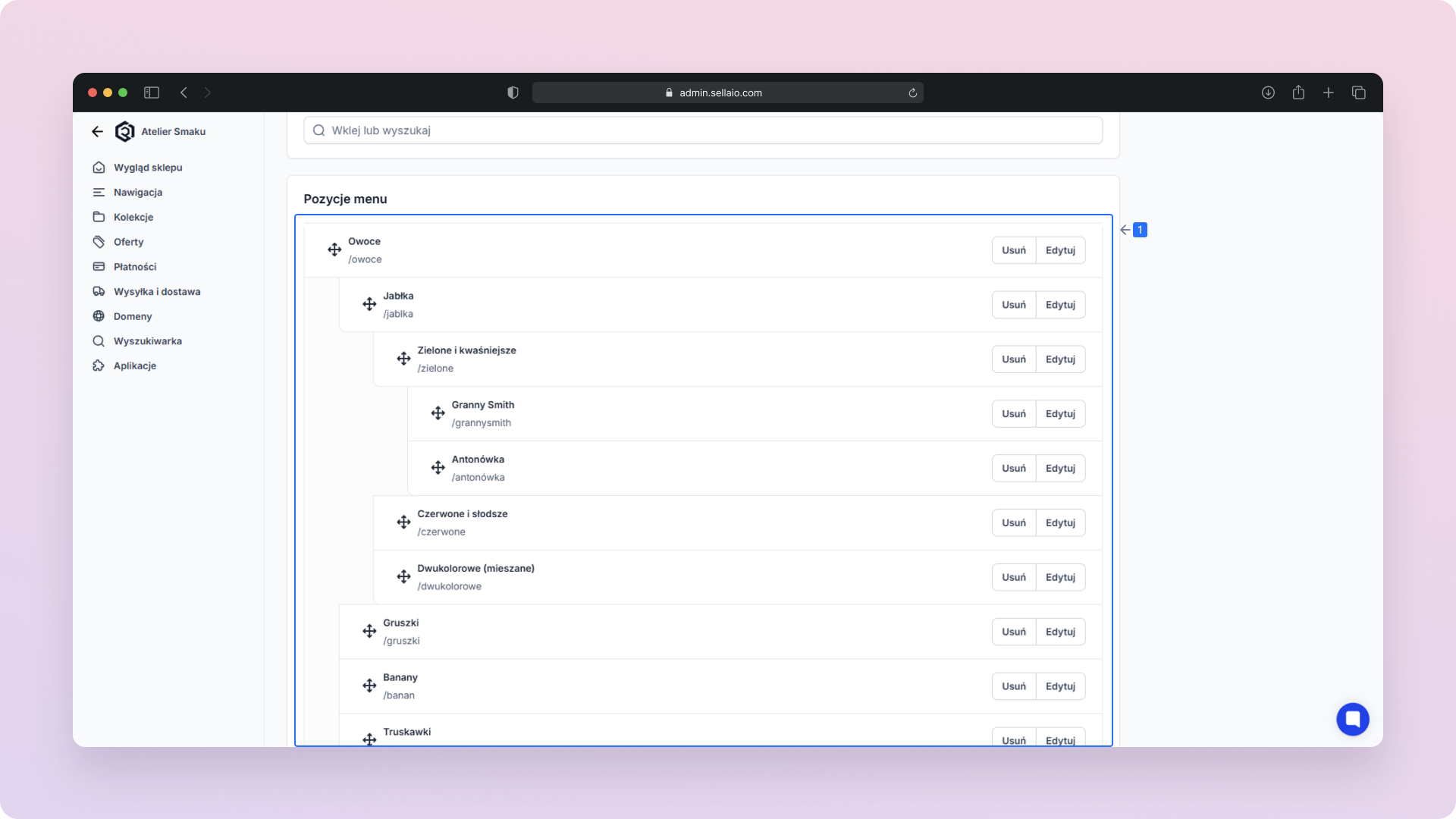Image resolution: width=1456 pixels, height=819 pixels.
Task: Click the drag handle next to Owoce
Action: point(334,249)
